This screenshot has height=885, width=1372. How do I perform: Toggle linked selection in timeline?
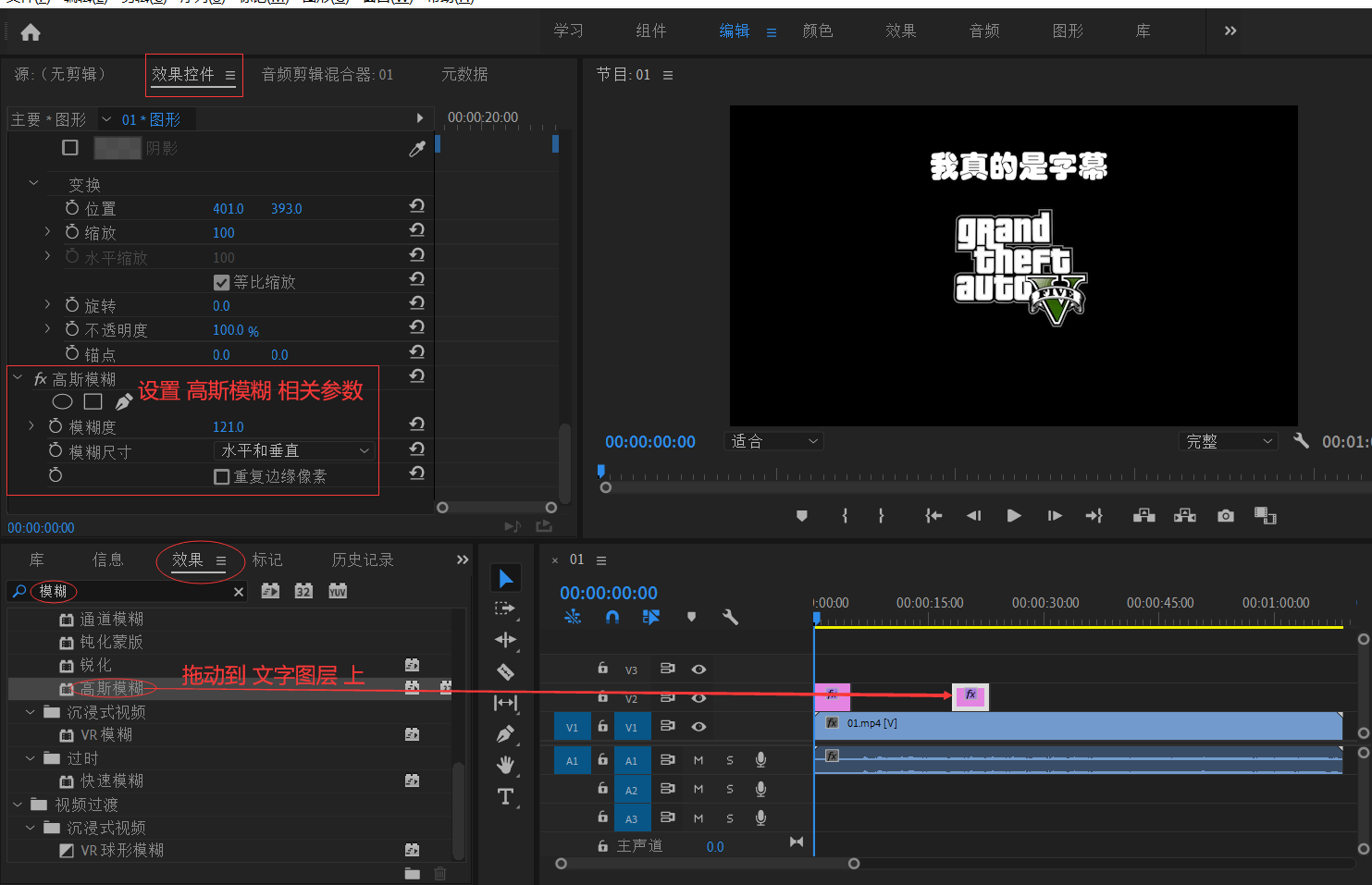click(x=651, y=617)
